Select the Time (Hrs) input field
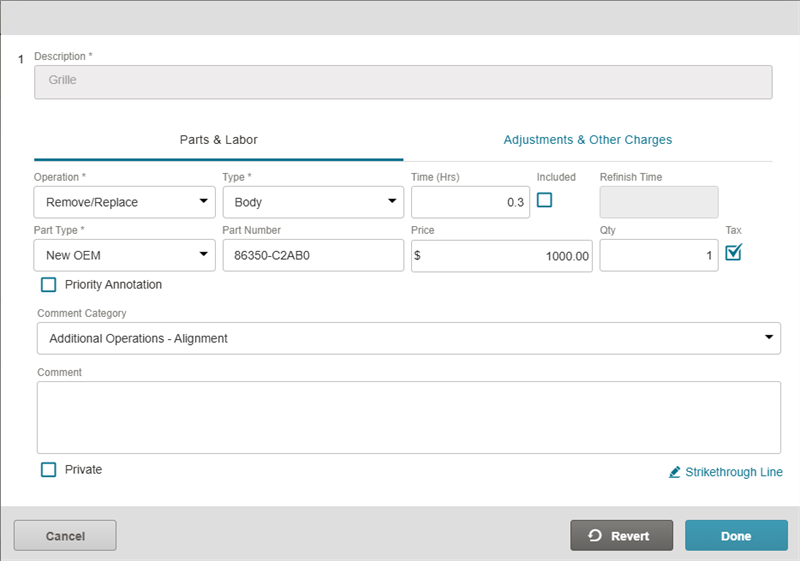The height and width of the screenshot is (561, 800). (x=470, y=202)
